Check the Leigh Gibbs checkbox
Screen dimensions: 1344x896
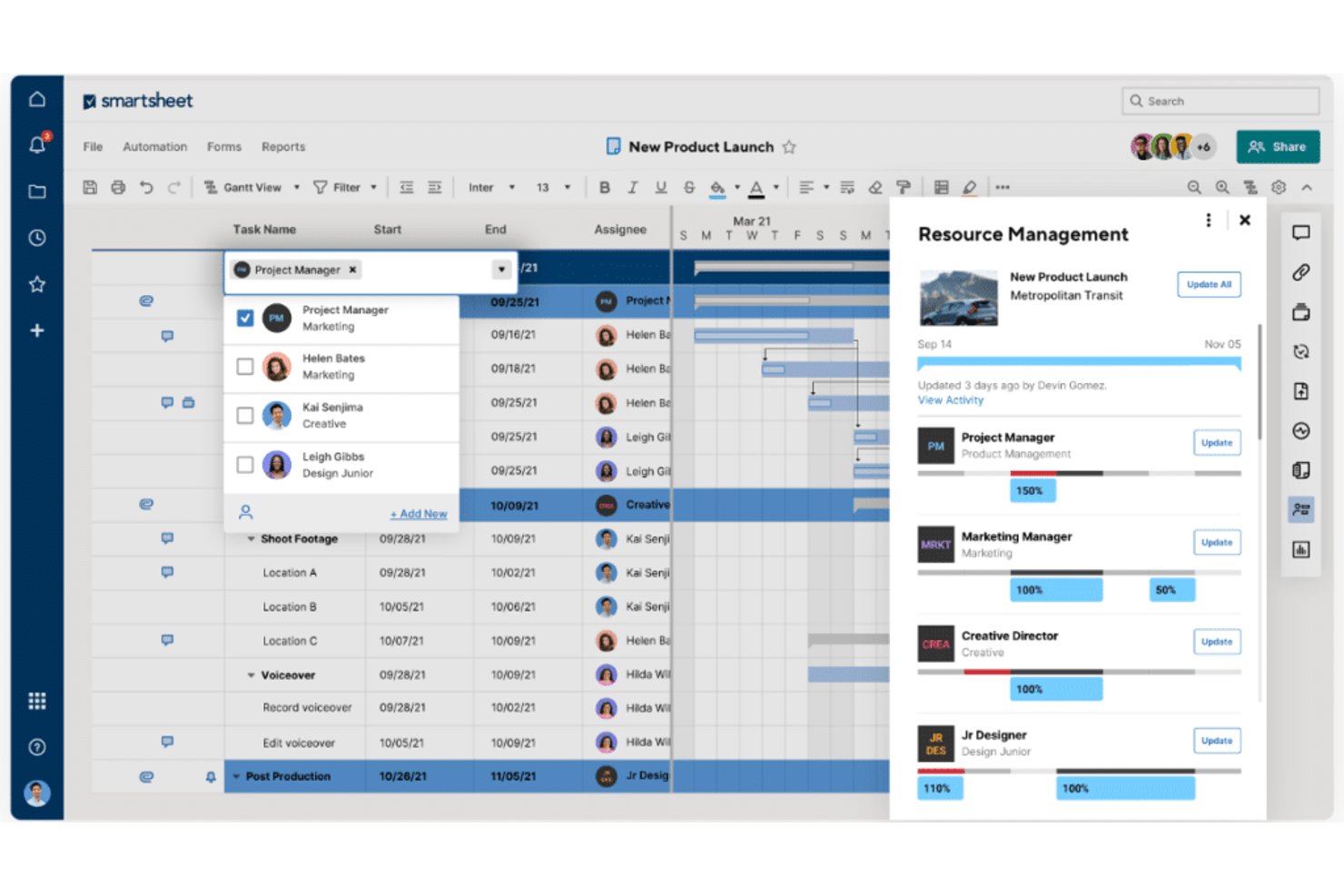click(245, 465)
